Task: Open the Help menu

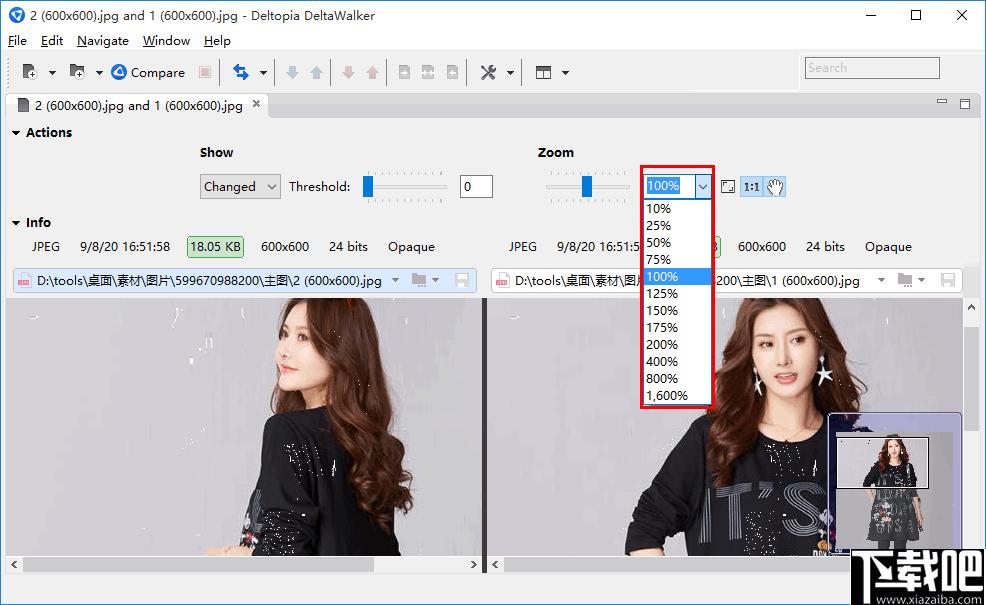Action: (218, 41)
